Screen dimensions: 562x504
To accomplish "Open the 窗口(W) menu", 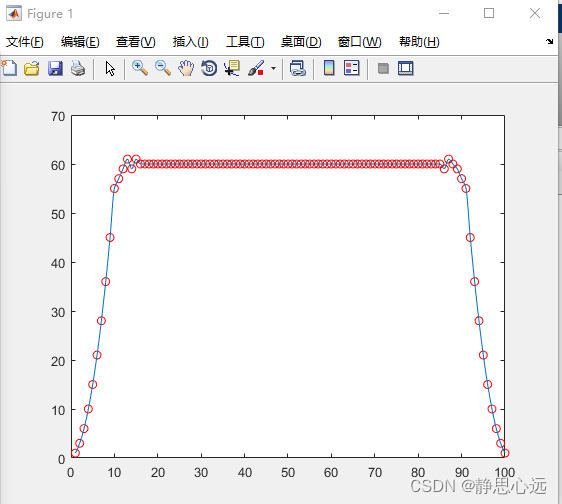I will [x=359, y=42].
